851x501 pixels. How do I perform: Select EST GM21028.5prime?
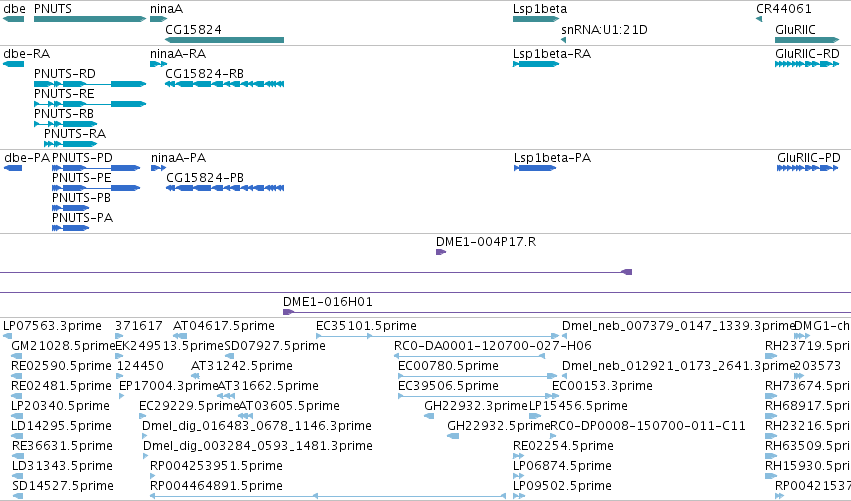[x=63, y=346]
